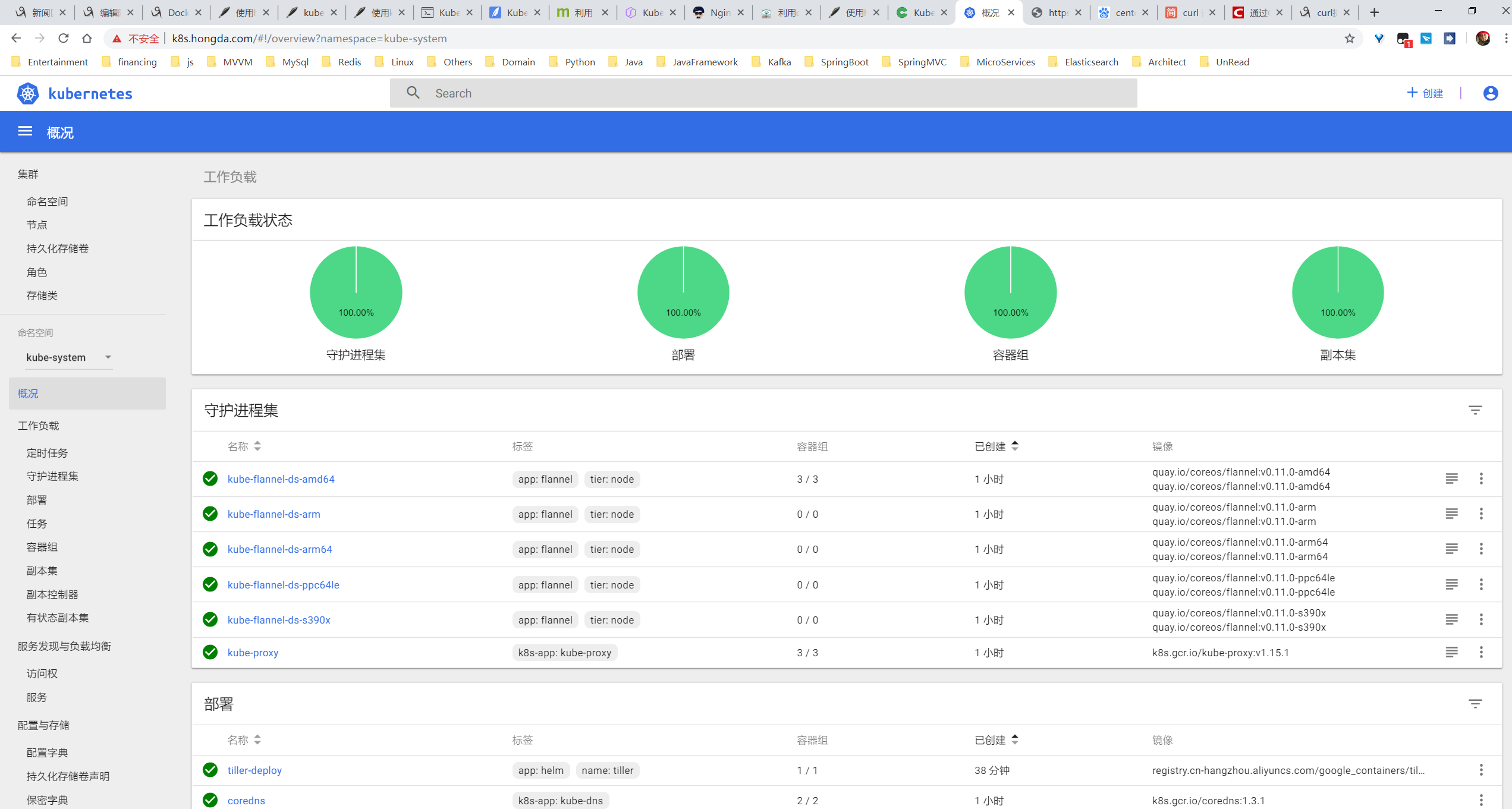
Task: Open actions menu for kube-flannel-ds-amd64
Action: tap(1481, 479)
